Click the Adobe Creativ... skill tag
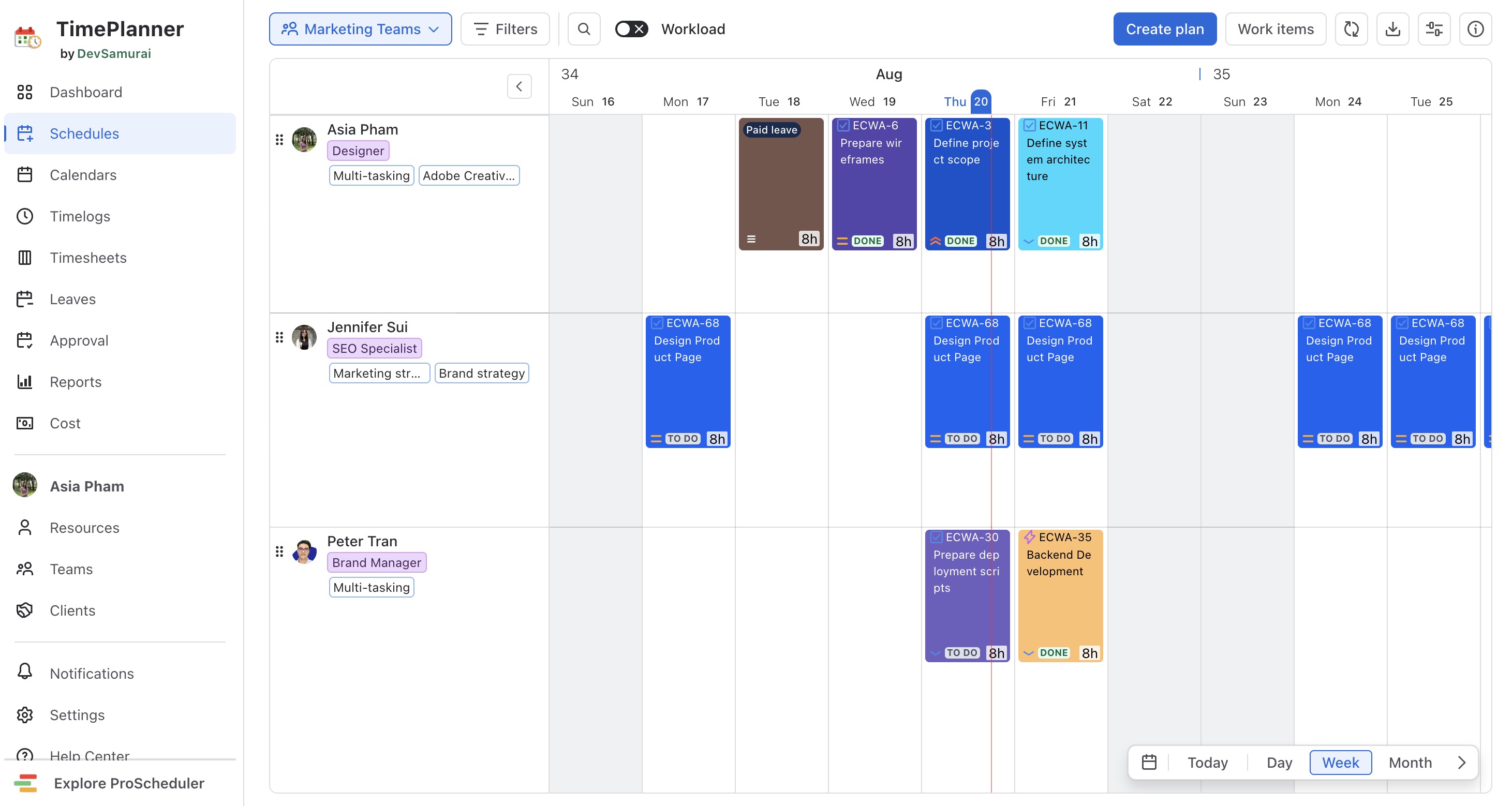The height and width of the screenshot is (806, 1512). [x=469, y=175]
